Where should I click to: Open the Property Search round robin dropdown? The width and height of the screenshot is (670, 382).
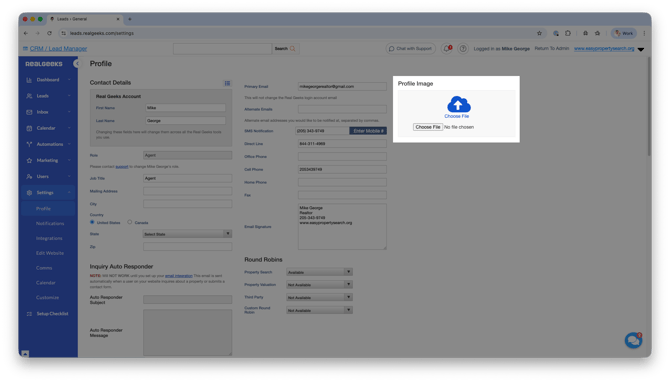coord(319,272)
